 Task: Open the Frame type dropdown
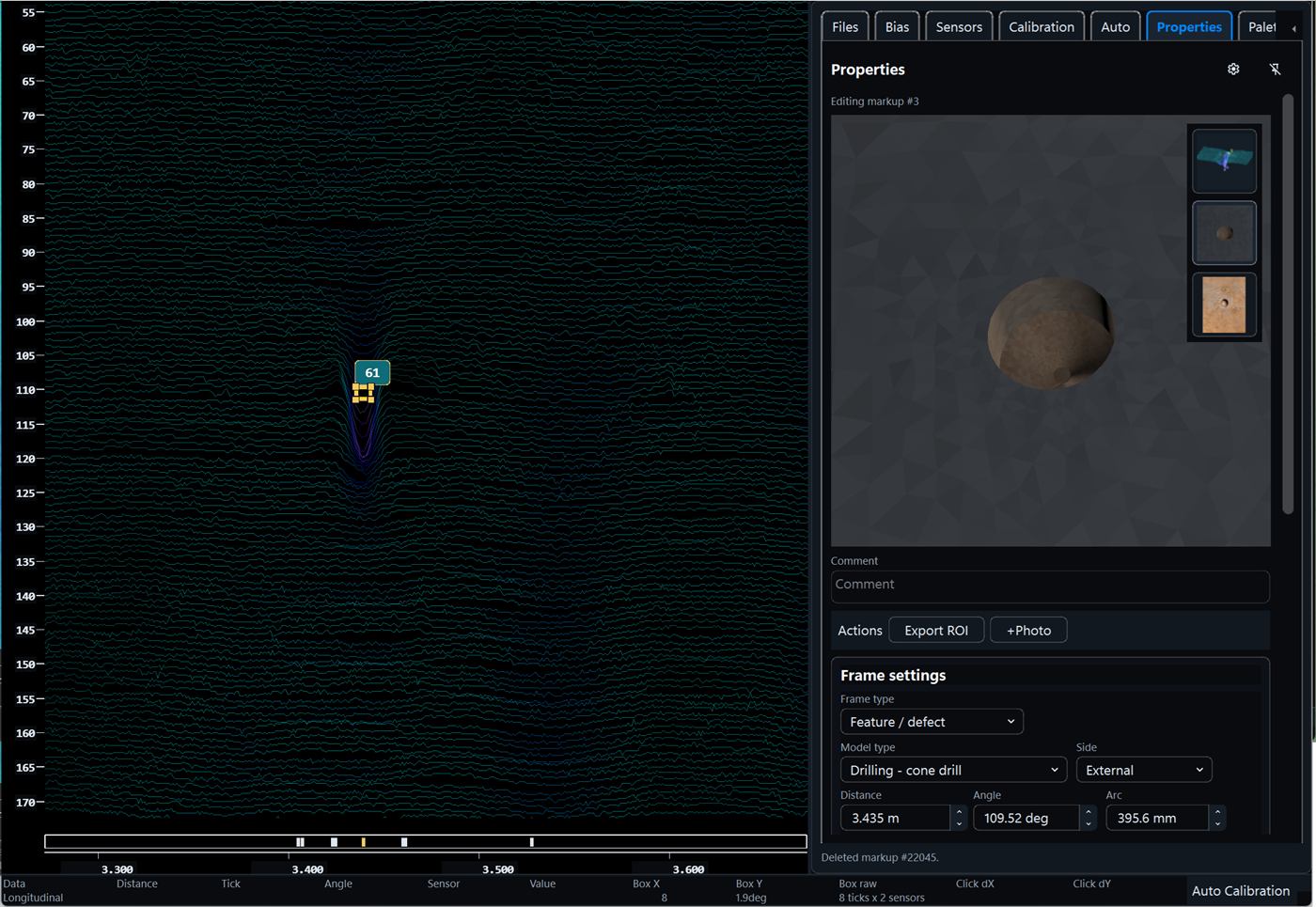(x=932, y=721)
